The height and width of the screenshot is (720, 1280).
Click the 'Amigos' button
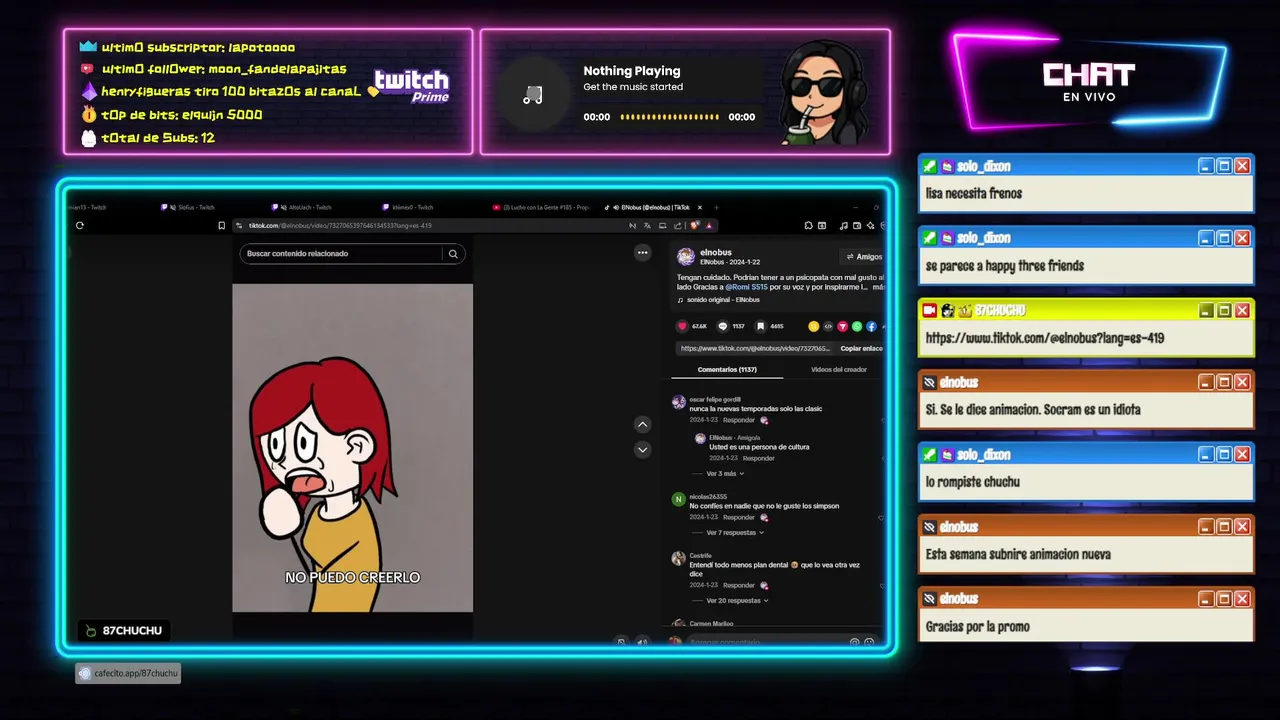click(x=862, y=257)
